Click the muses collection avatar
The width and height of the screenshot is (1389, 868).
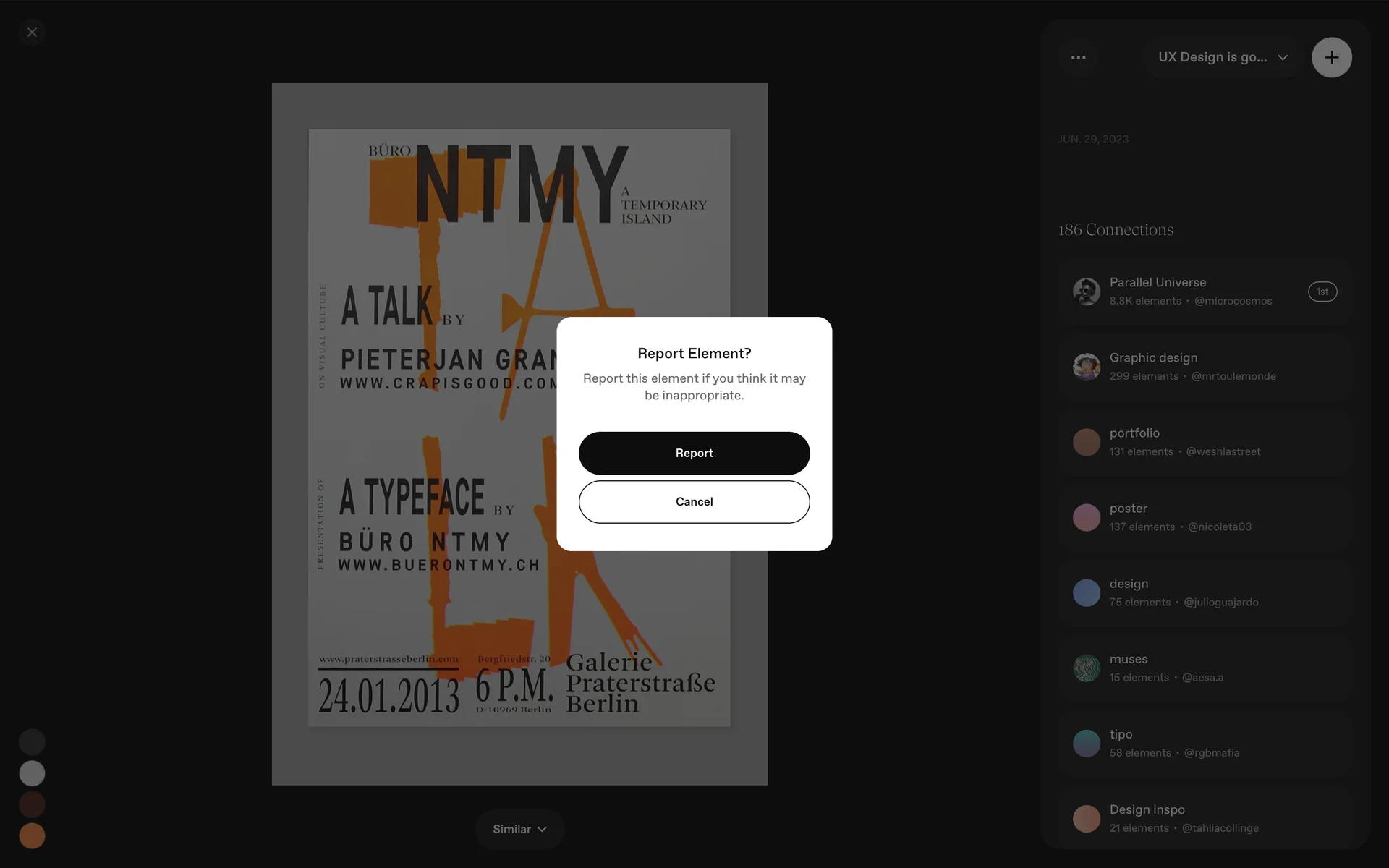click(x=1086, y=668)
